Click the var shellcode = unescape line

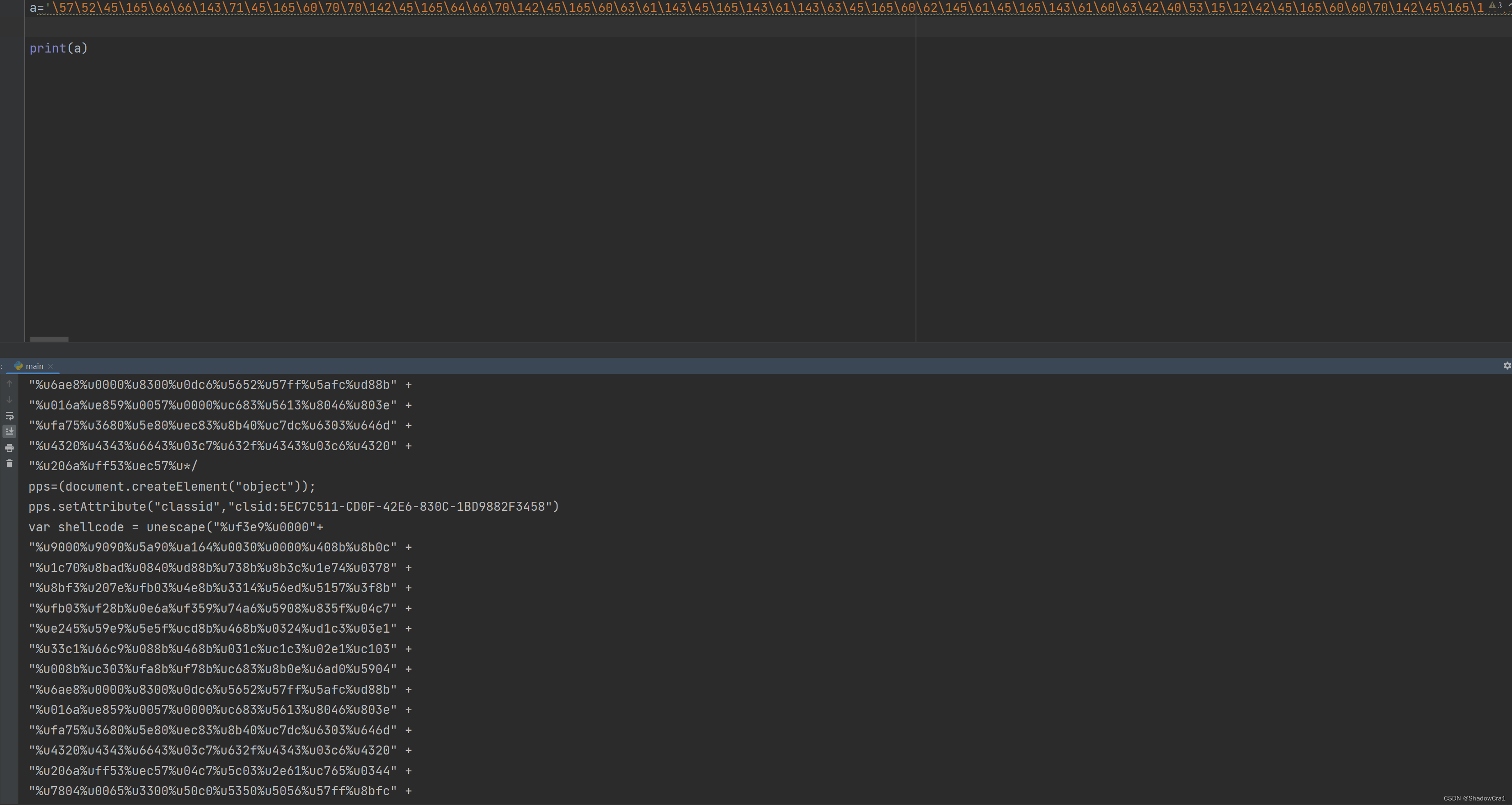tap(176, 527)
